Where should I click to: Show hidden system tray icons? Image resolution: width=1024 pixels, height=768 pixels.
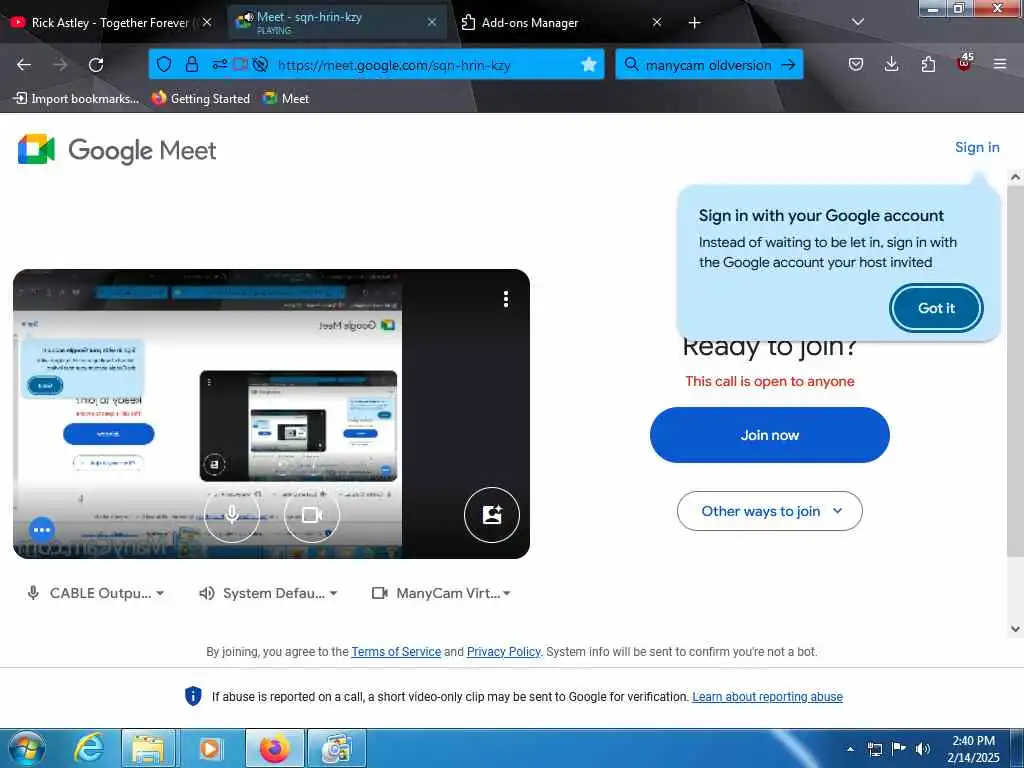(x=850, y=749)
